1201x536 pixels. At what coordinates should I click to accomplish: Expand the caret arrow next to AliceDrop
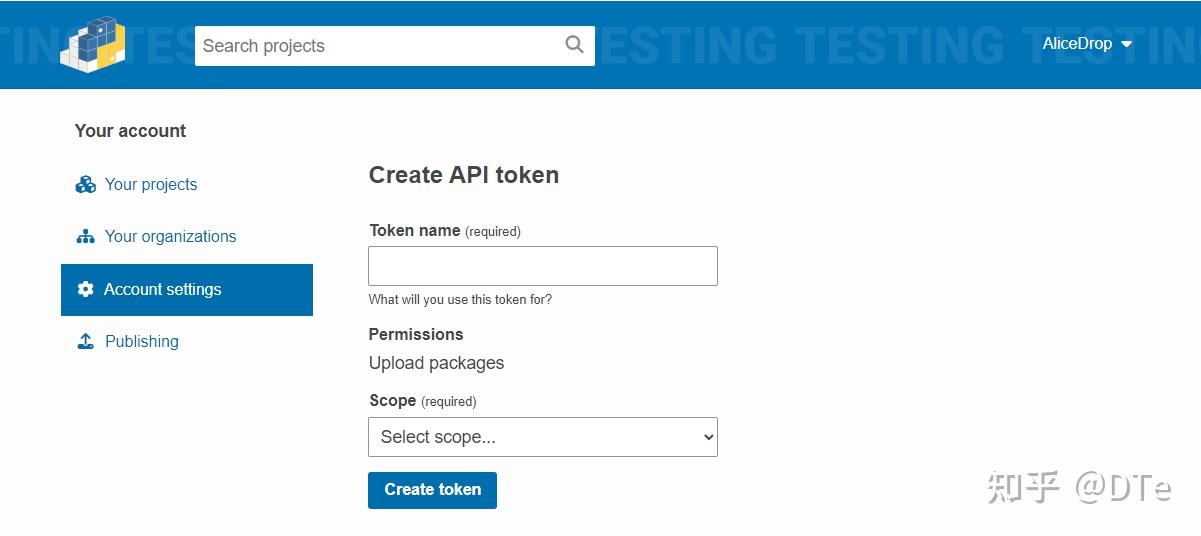(1127, 45)
